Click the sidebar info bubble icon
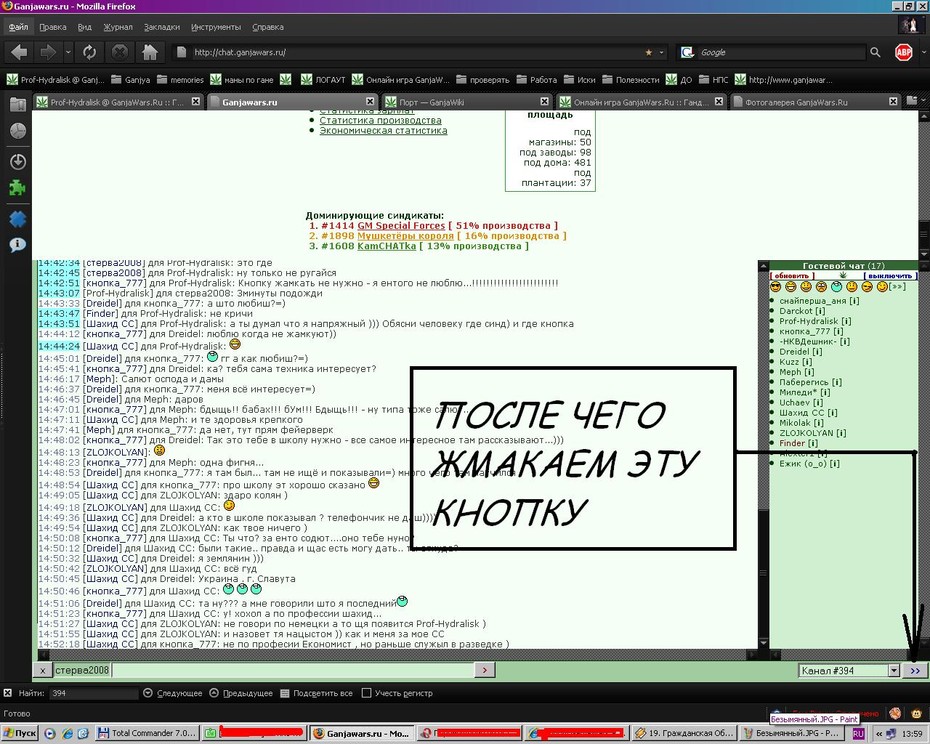This screenshot has height=744, width=930. (x=18, y=244)
